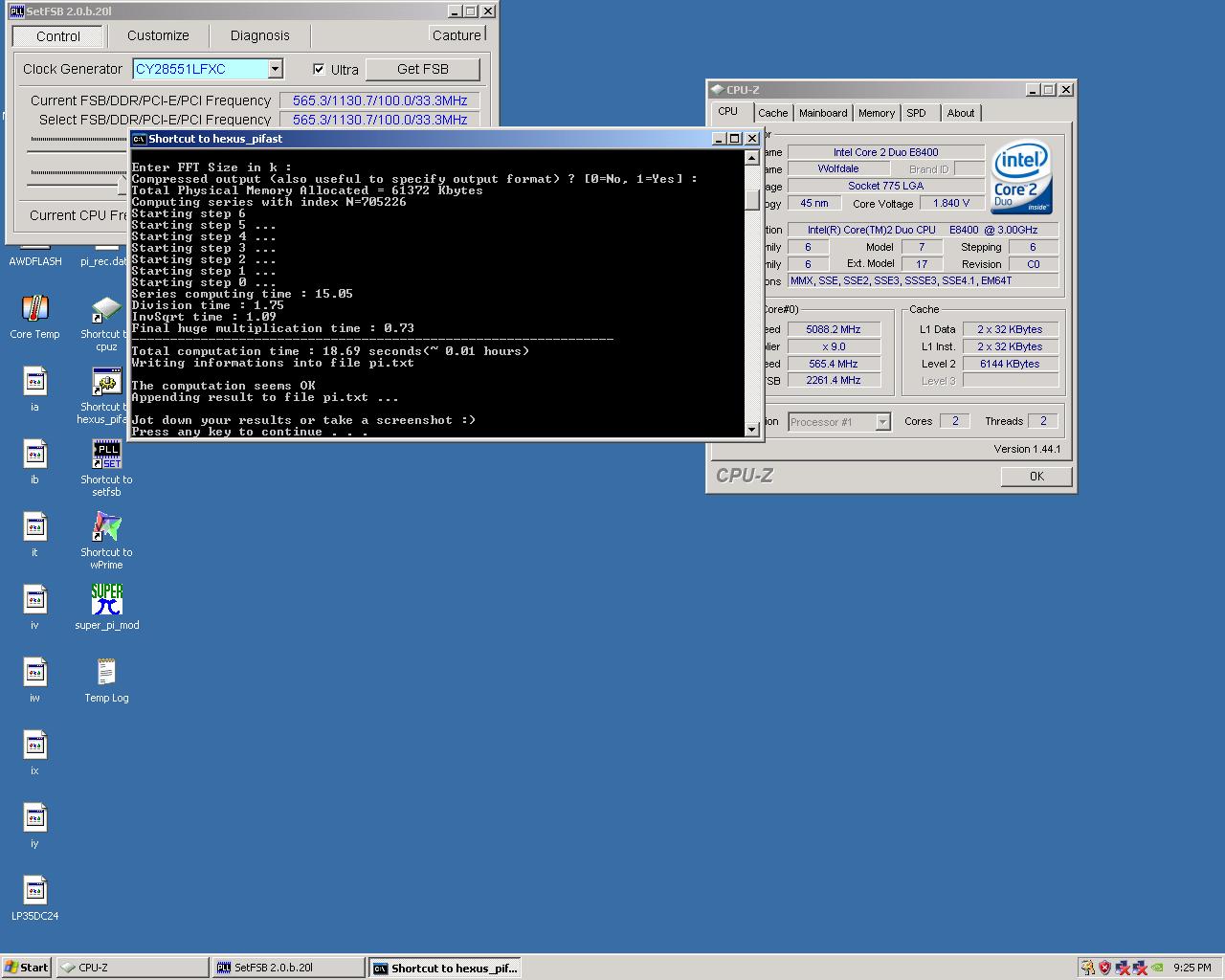Screen dimensions: 1225x980
Task: Click the Get FSB button
Action: click(422, 69)
